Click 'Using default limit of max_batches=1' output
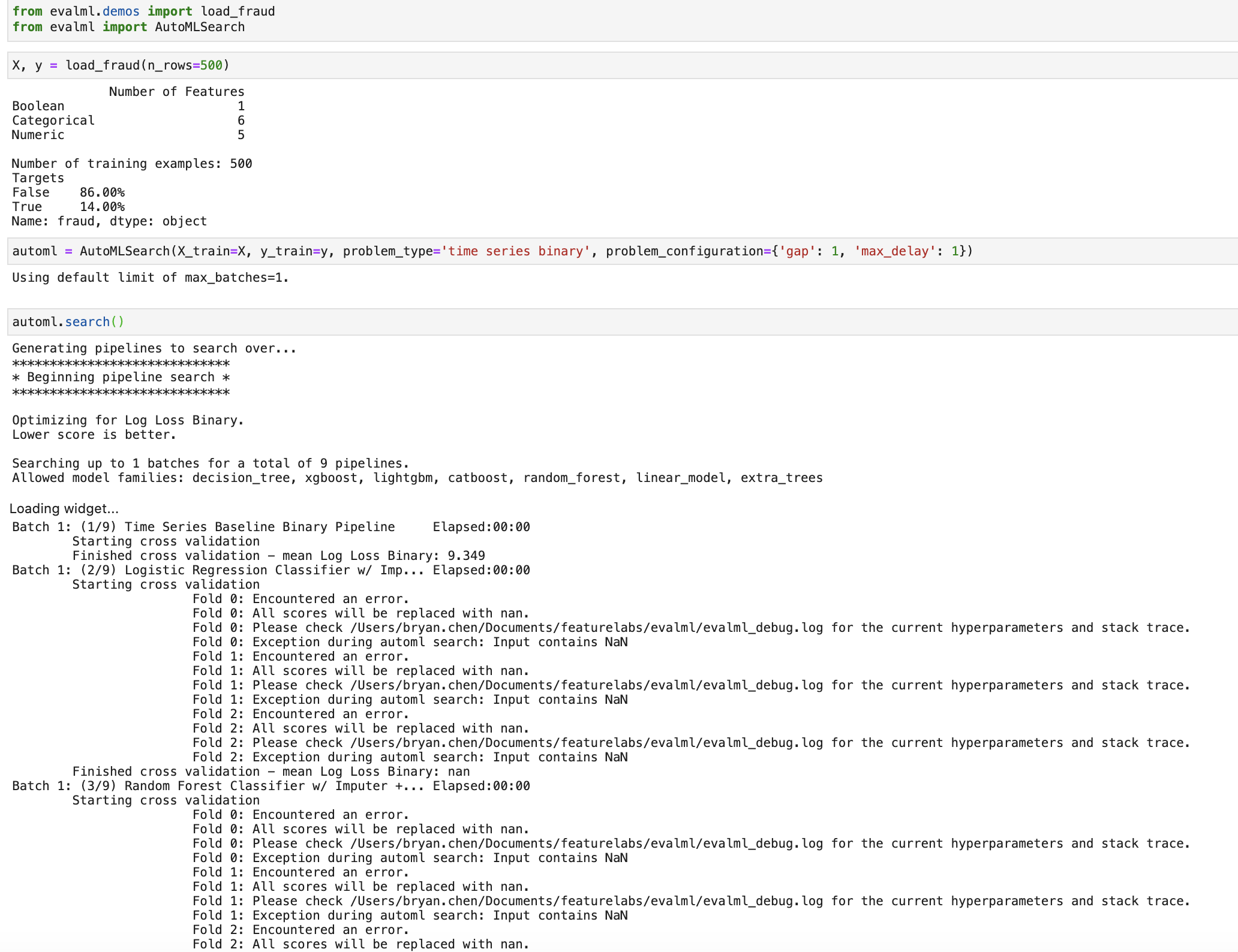 point(150,278)
